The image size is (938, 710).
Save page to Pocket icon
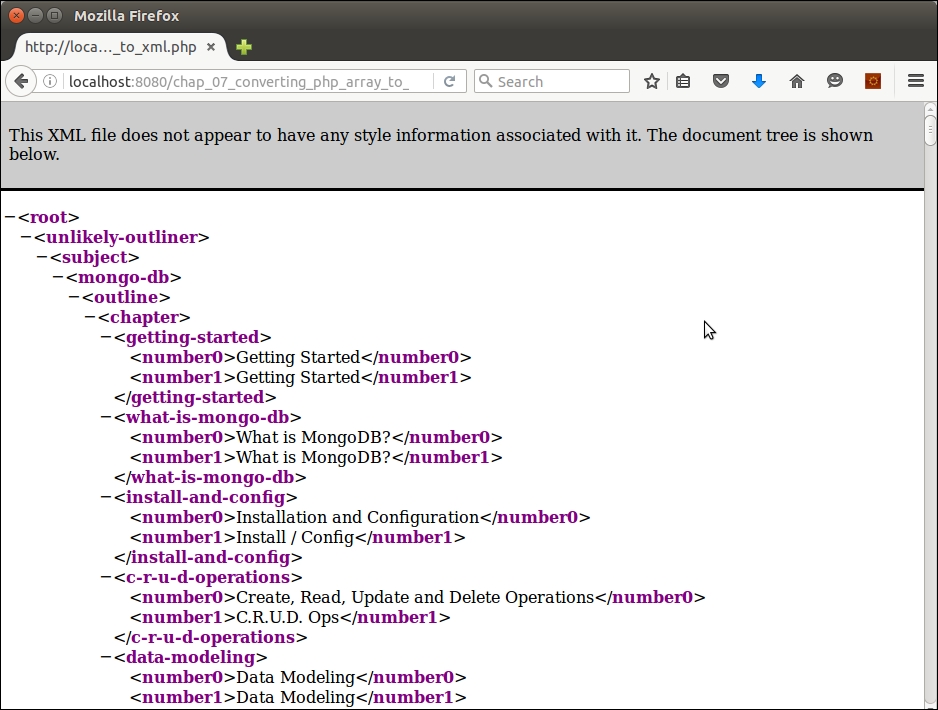(721, 81)
